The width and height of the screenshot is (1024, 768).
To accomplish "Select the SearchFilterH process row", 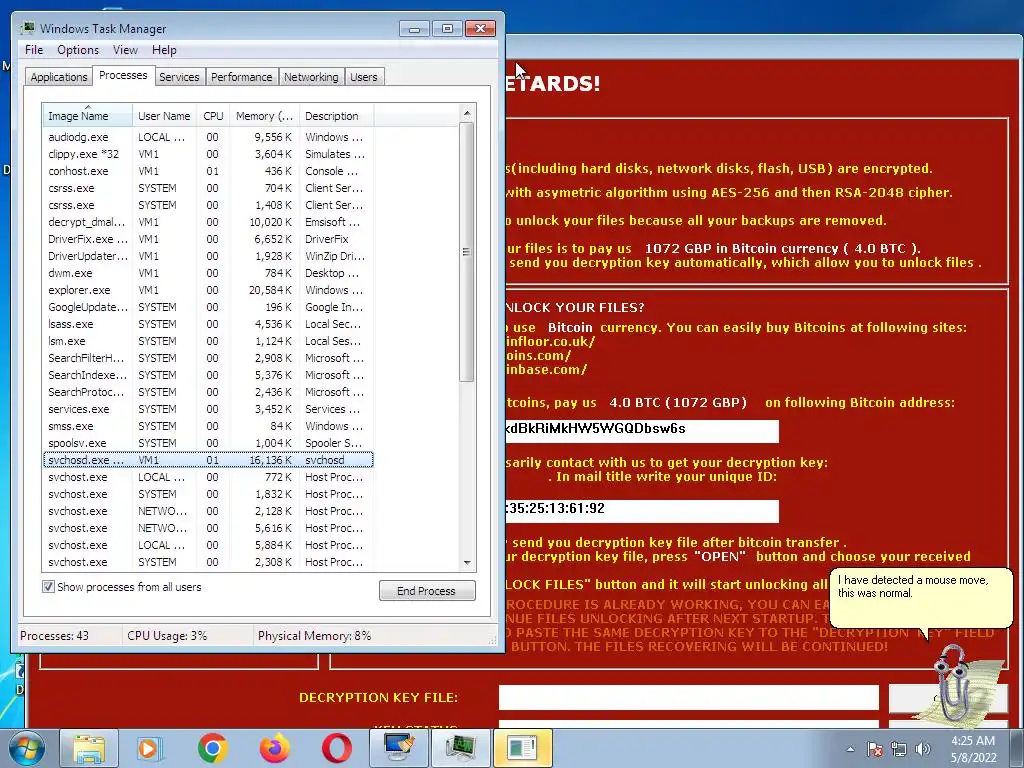I will click(x=208, y=358).
